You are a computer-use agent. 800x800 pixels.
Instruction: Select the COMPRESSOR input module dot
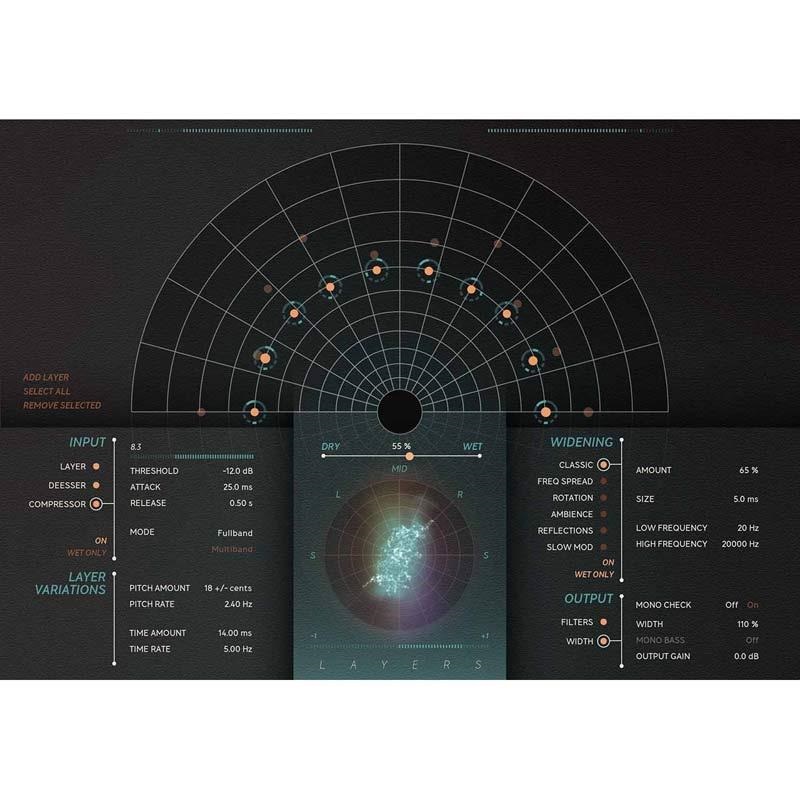tap(96, 504)
